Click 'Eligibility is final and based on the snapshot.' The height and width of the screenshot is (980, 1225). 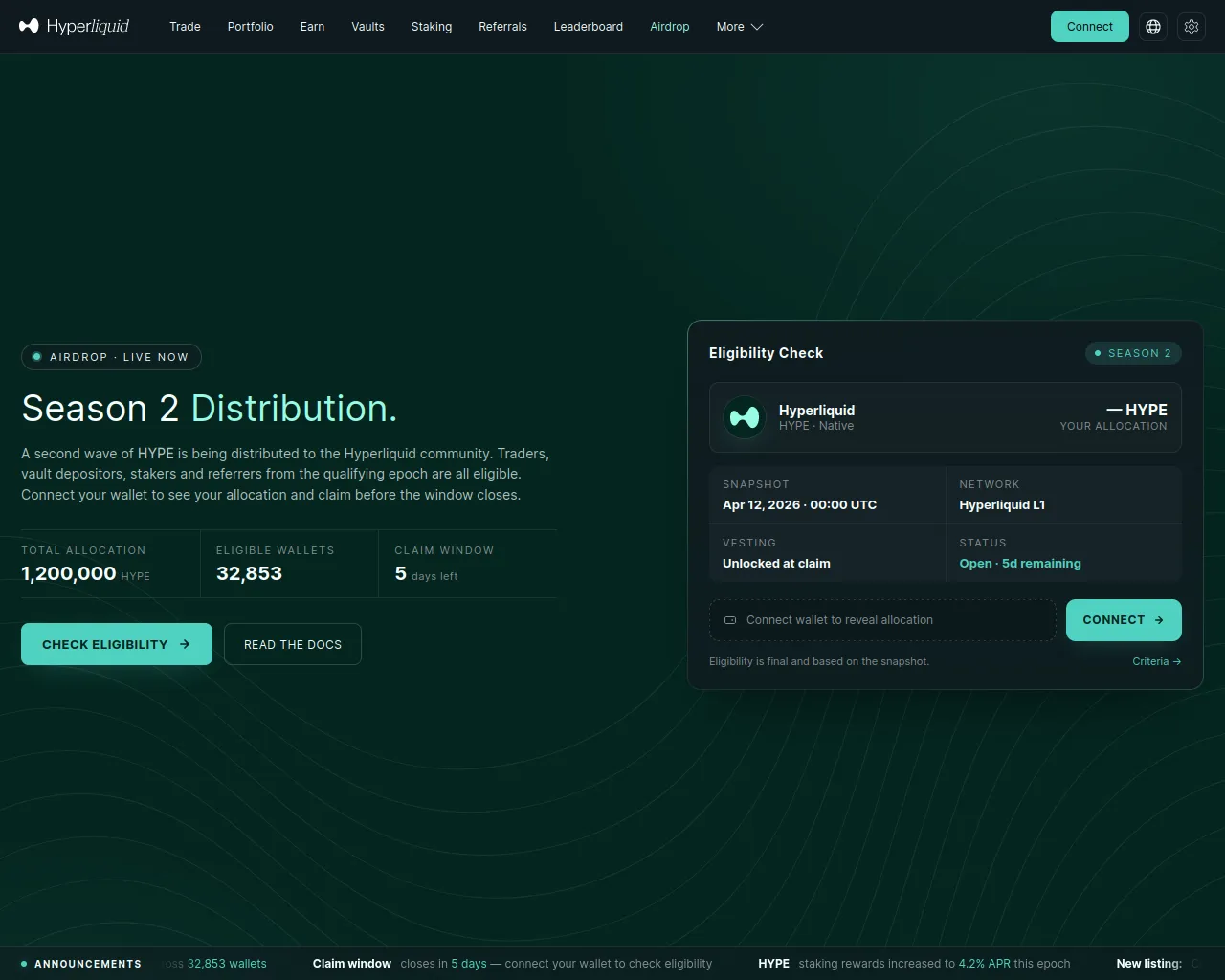click(819, 661)
